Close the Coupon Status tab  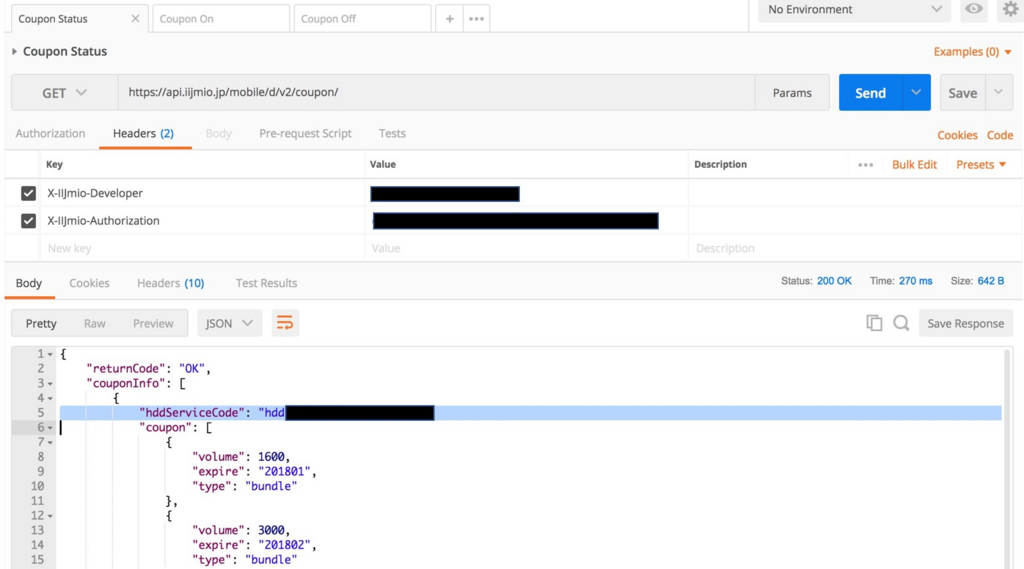[135, 18]
